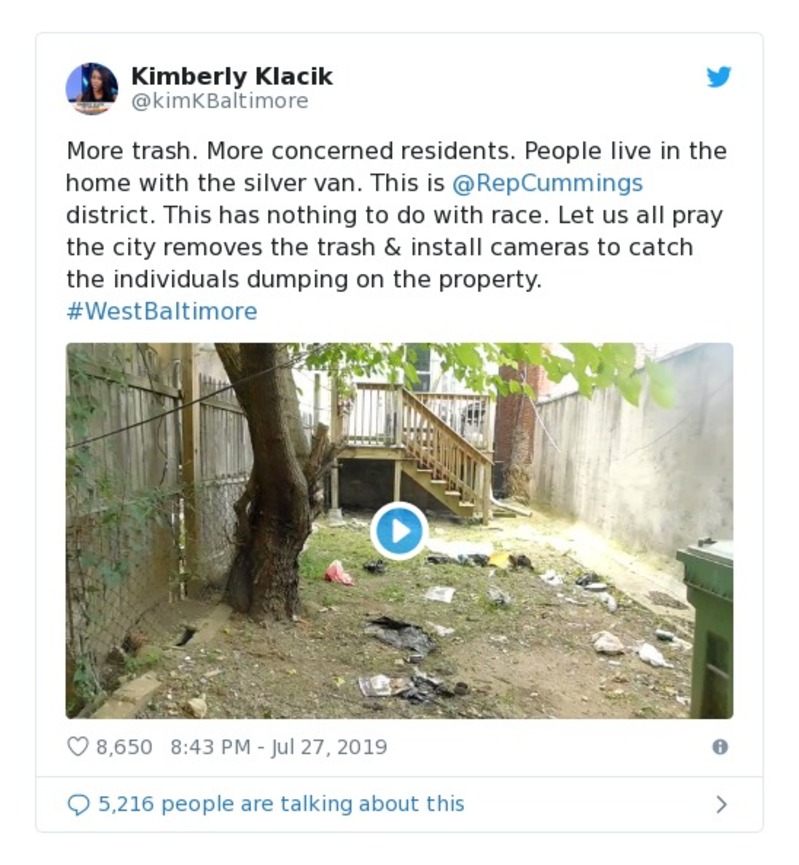Like the tweet with the heart icon
Screen dimensions: 799x865
(x=78, y=747)
